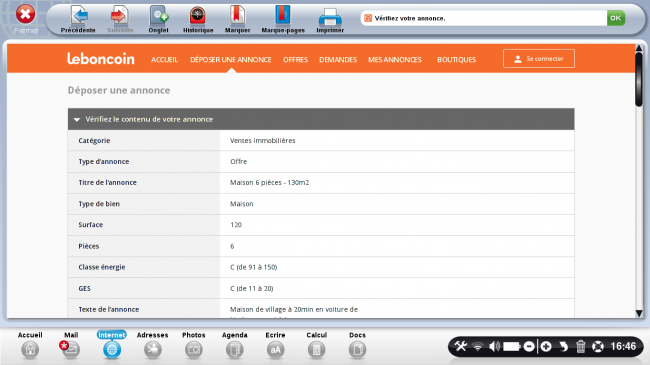Bookmark this page with Marquer

(x=237, y=19)
